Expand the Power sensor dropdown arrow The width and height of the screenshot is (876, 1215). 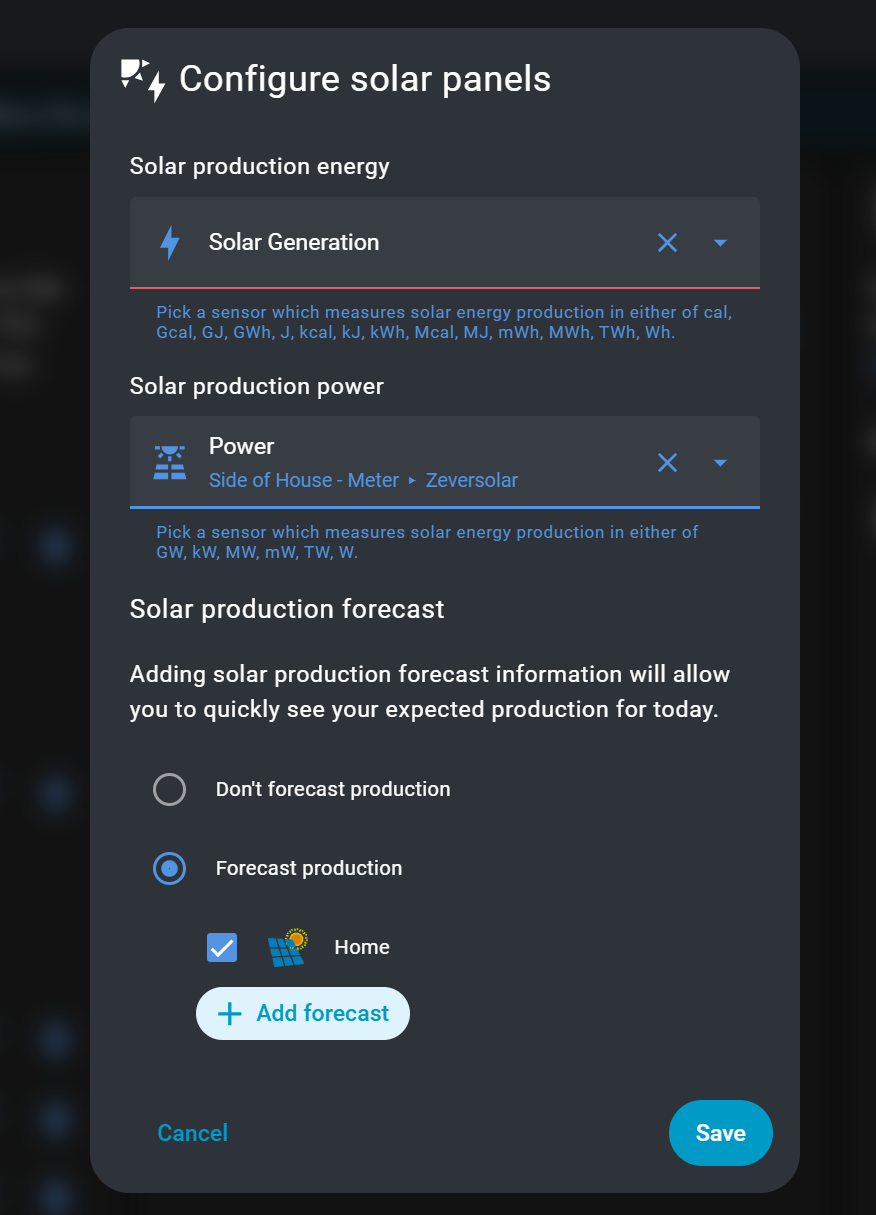coord(720,462)
